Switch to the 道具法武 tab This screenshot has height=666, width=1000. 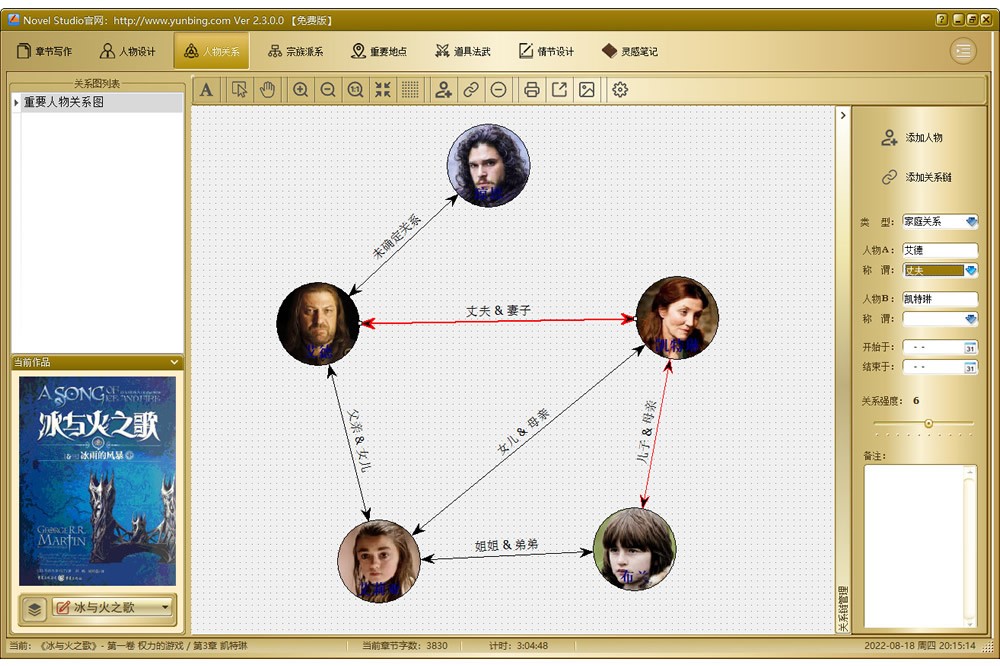tap(463, 51)
